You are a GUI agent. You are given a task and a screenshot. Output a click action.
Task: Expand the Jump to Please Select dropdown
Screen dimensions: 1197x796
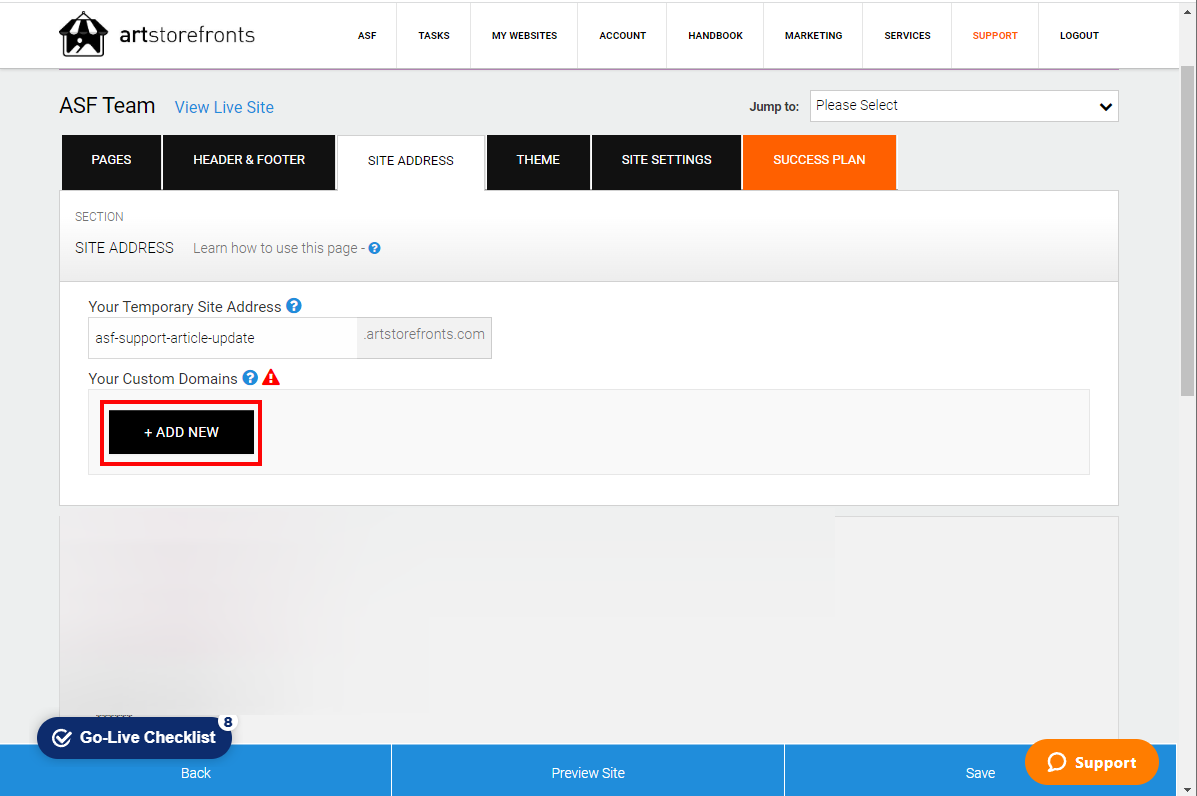point(964,106)
